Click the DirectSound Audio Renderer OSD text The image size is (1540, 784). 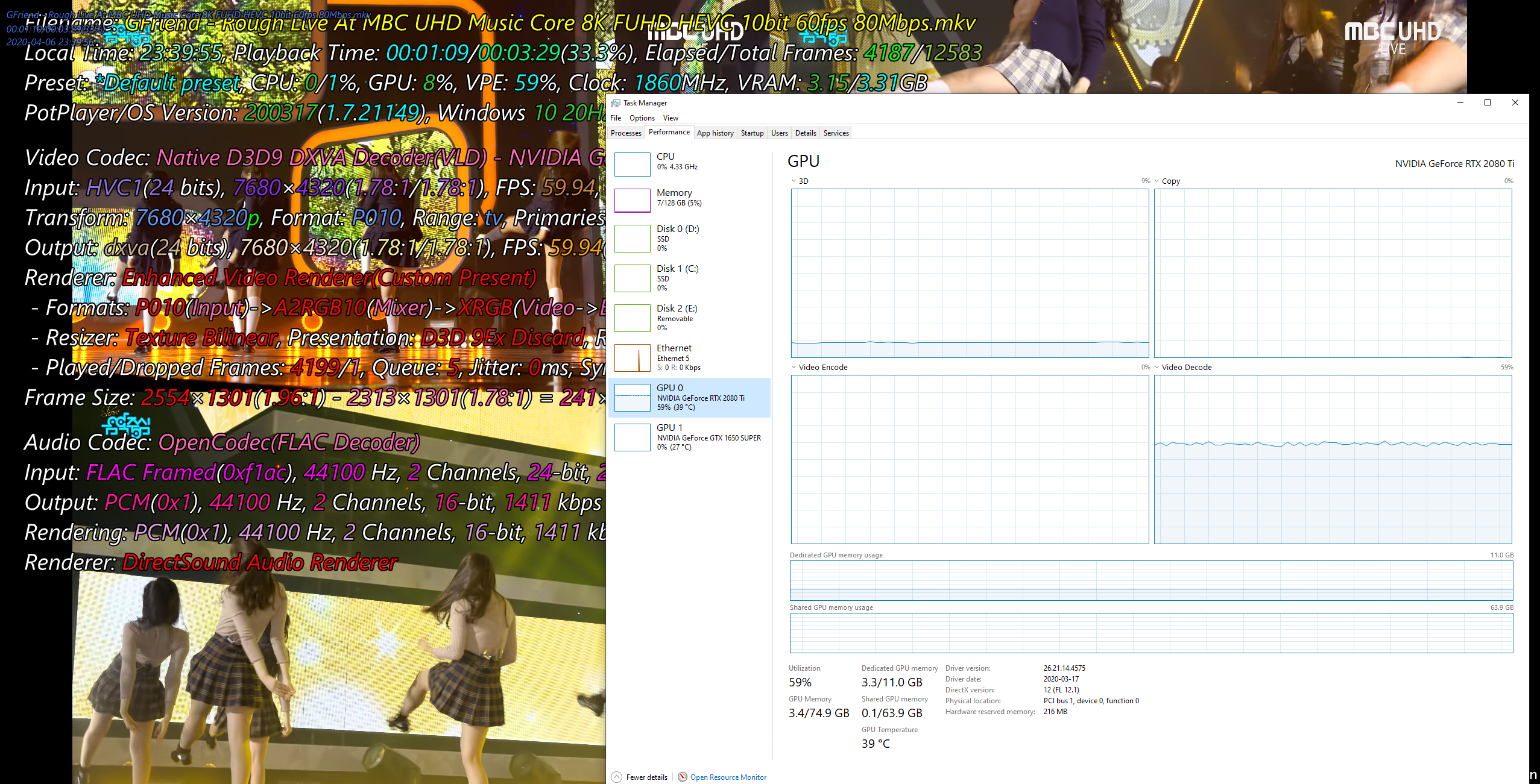[x=259, y=562]
